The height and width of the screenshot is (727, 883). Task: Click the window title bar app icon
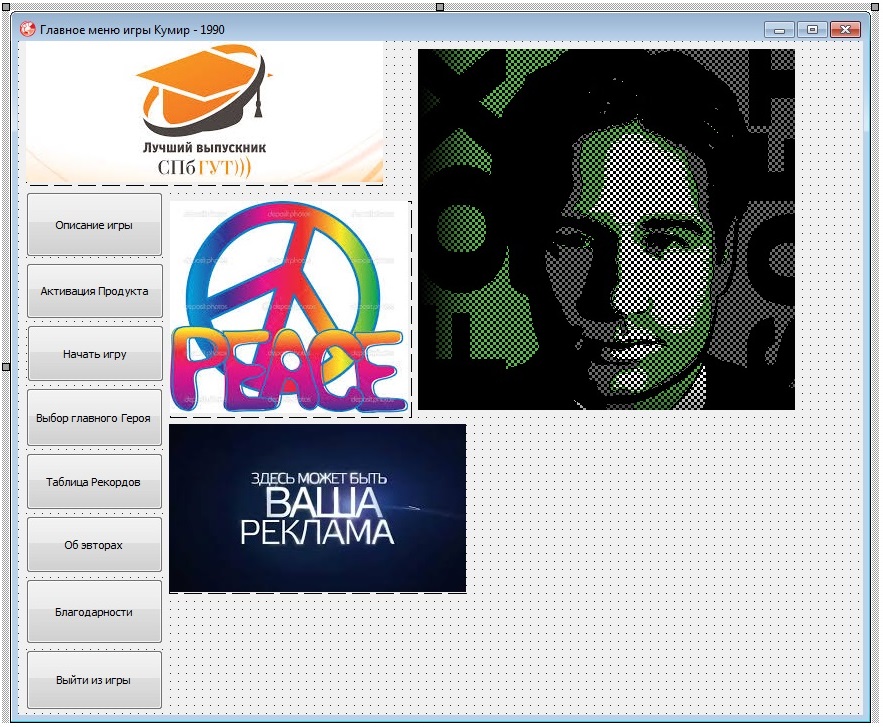[x=27, y=29]
